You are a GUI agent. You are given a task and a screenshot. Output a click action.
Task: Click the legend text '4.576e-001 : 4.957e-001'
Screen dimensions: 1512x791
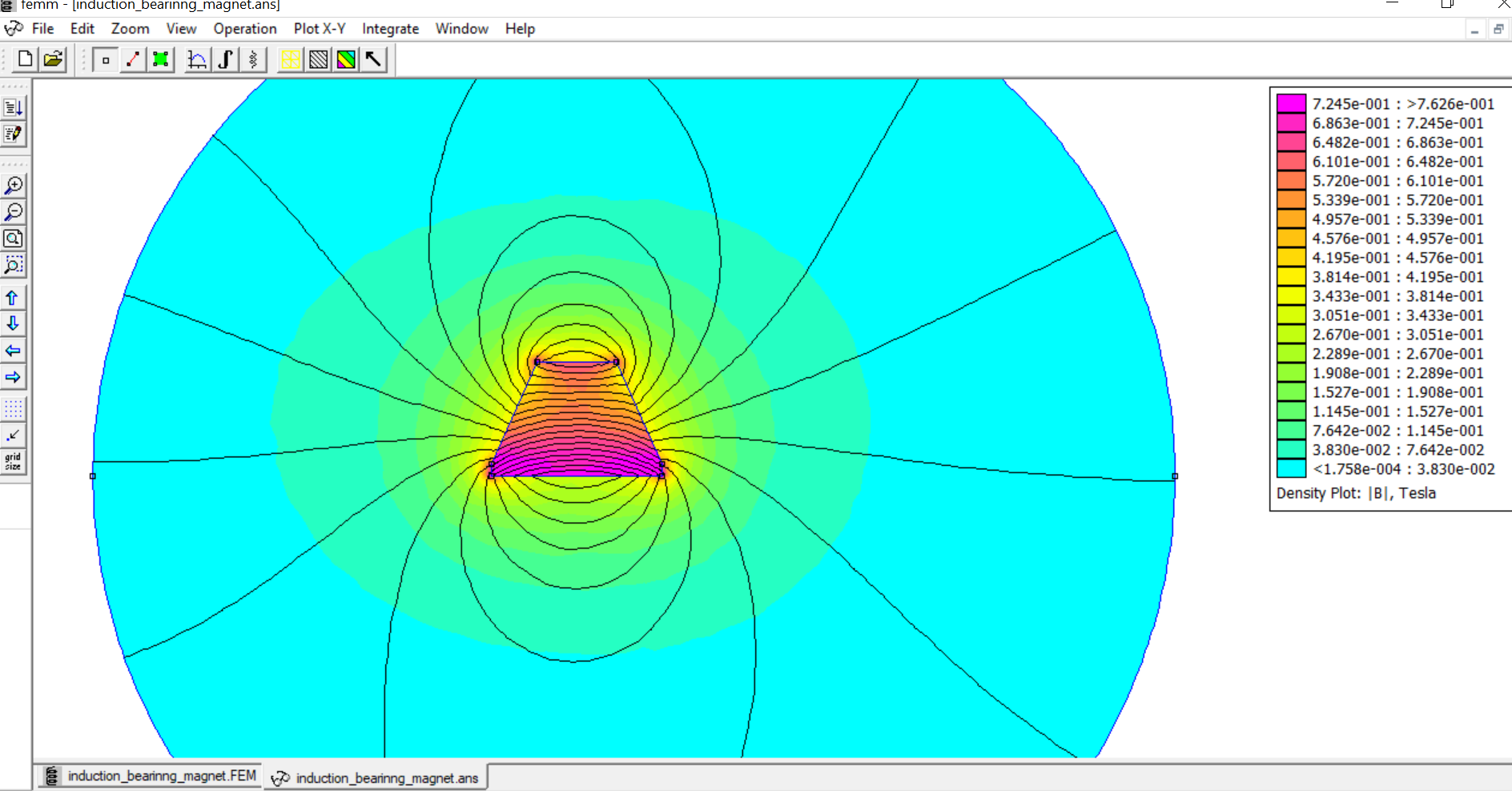tap(1397, 239)
